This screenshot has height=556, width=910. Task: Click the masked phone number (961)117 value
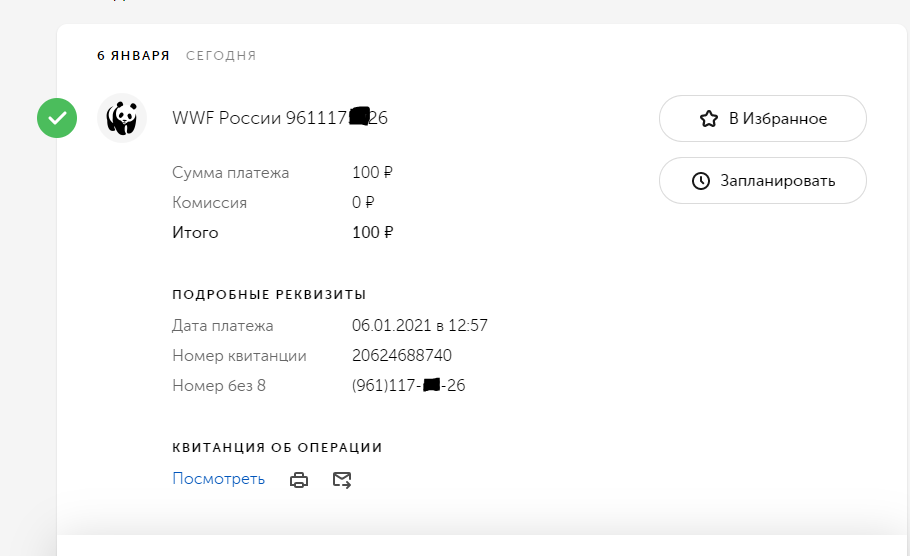point(408,386)
